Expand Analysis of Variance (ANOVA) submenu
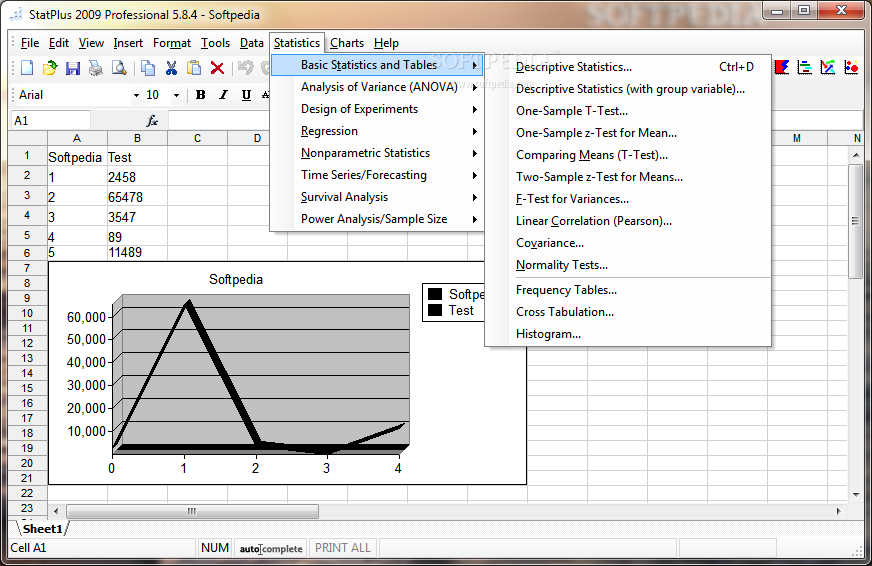Image resolution: width=872 pixels, height=566 pixels. coord(377,87)
